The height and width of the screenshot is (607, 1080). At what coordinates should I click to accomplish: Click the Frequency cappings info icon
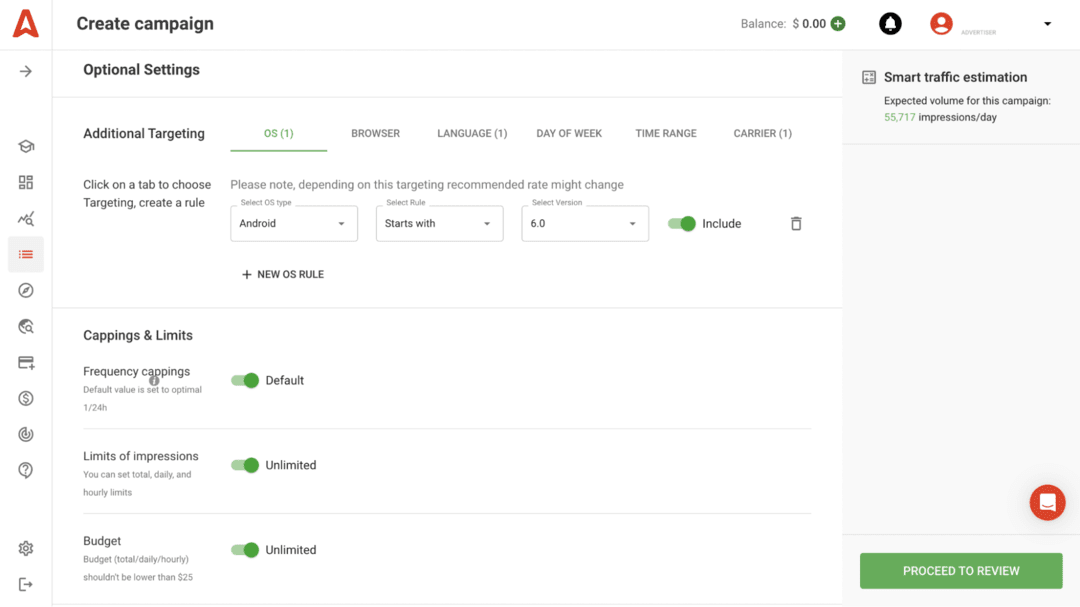click(x=154, y=381)
